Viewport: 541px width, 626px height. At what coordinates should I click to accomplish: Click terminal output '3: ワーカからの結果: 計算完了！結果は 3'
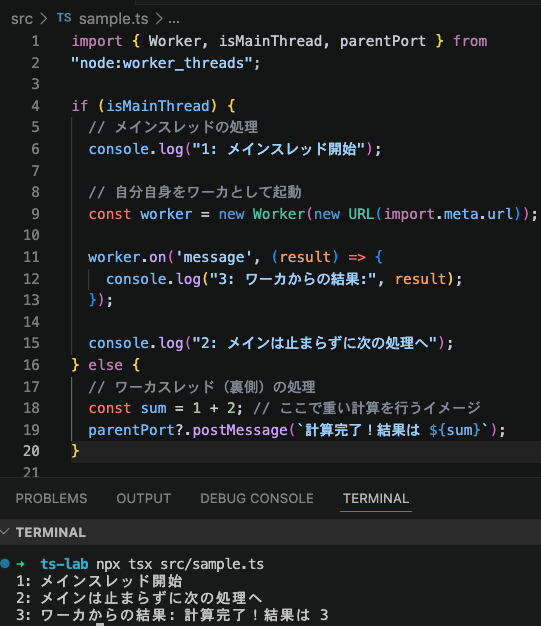[172, 615]
